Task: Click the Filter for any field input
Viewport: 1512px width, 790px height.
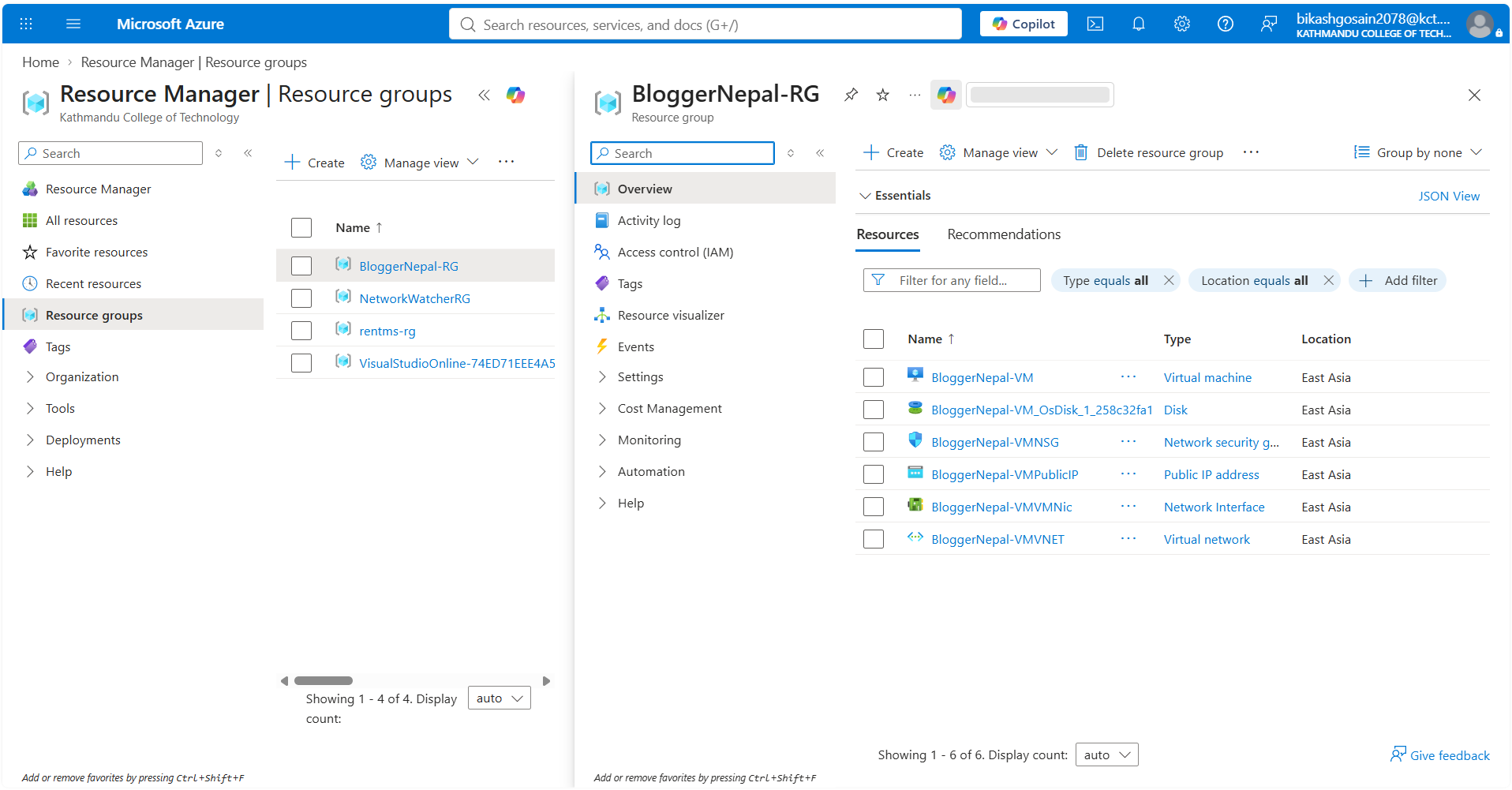Action: [x=952, y=280]
